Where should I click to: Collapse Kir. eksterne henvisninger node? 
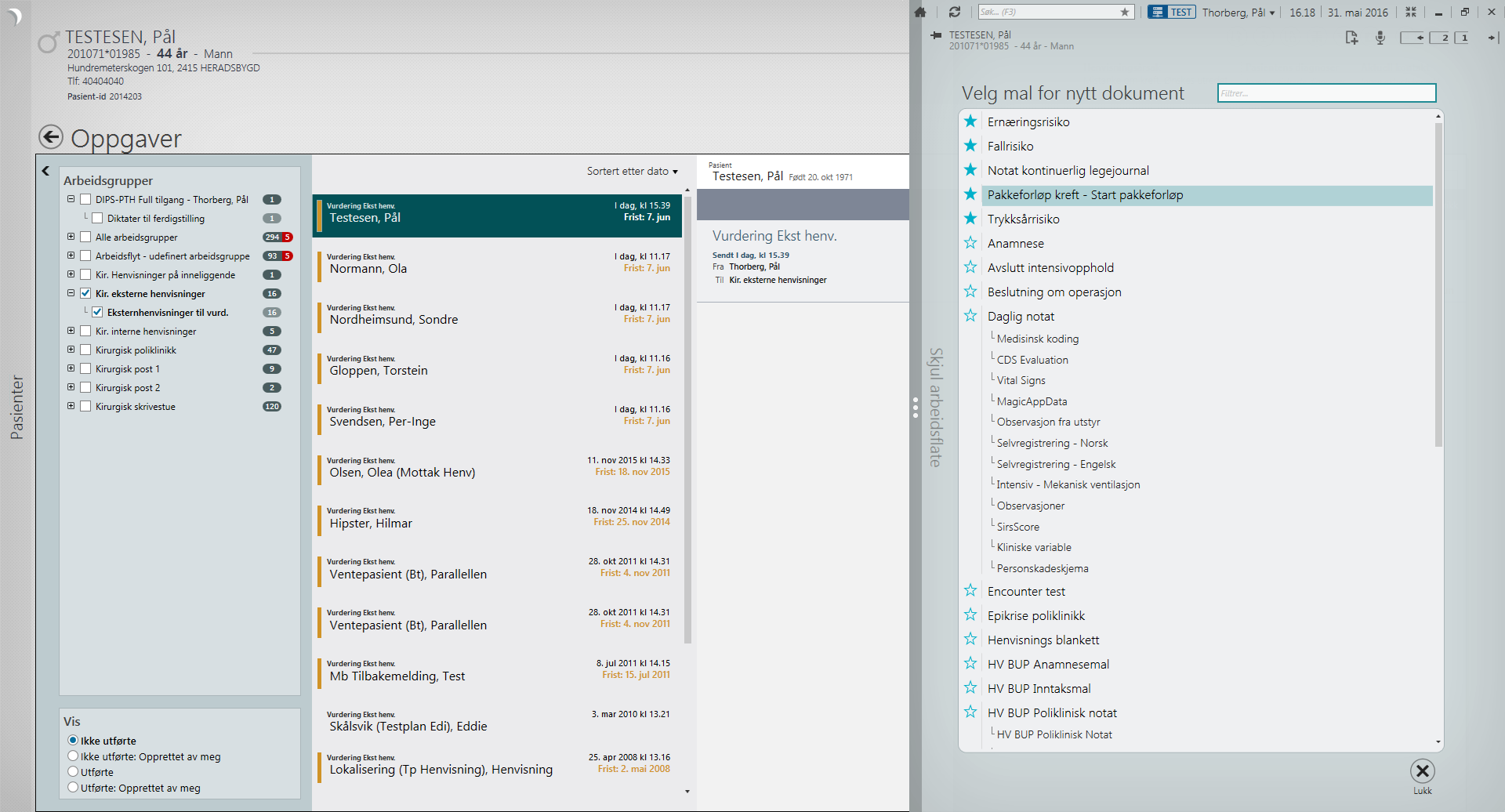[71, 293]
